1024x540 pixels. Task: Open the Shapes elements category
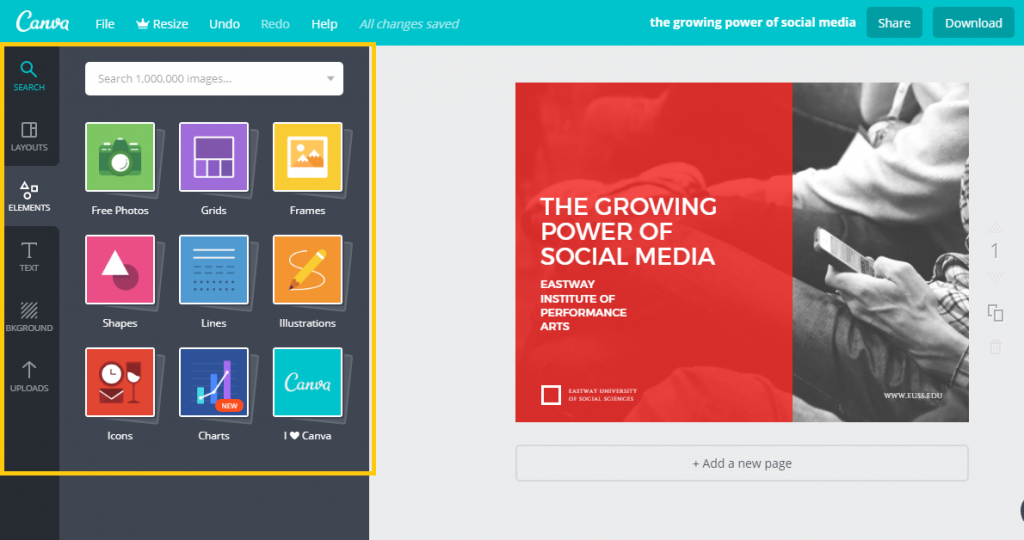click(x=120, y=270)
